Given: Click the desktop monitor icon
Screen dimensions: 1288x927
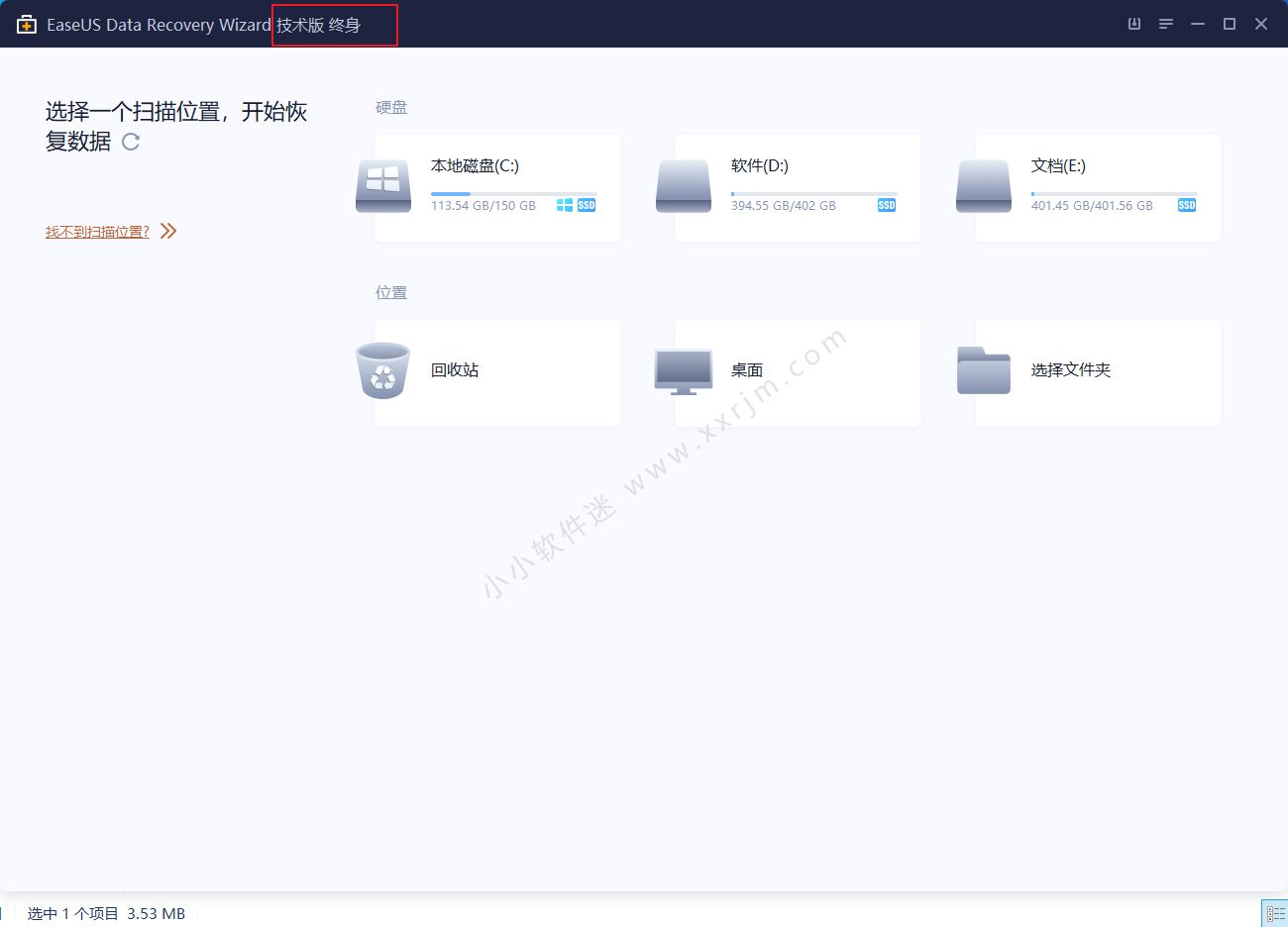Looking at the screenshot, I should 684,372.
